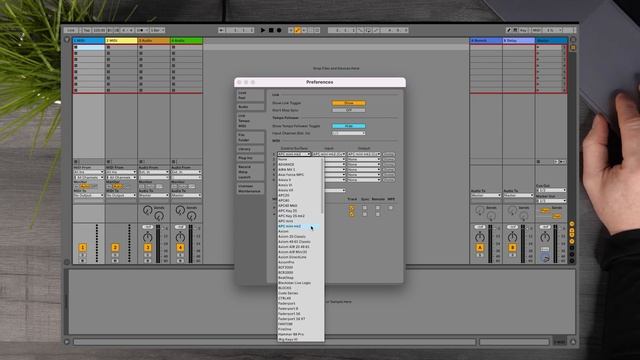Toggle second MIDI port Track checkbox
640x360 pixels.
click(x=352, y=214)
